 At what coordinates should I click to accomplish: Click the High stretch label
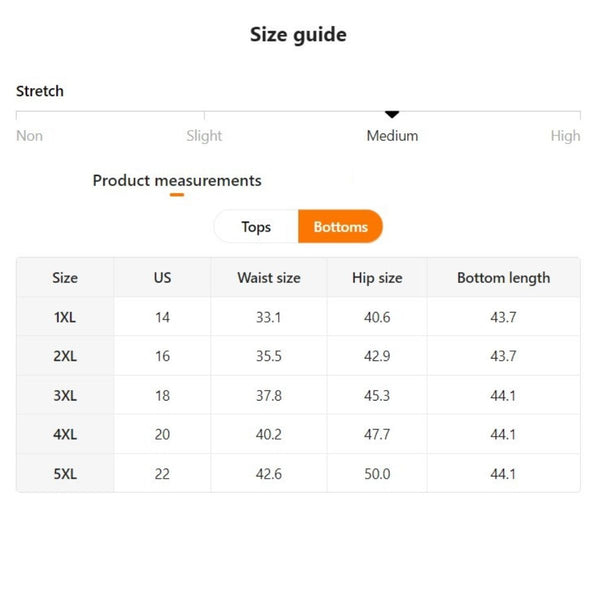click(565, 136)
